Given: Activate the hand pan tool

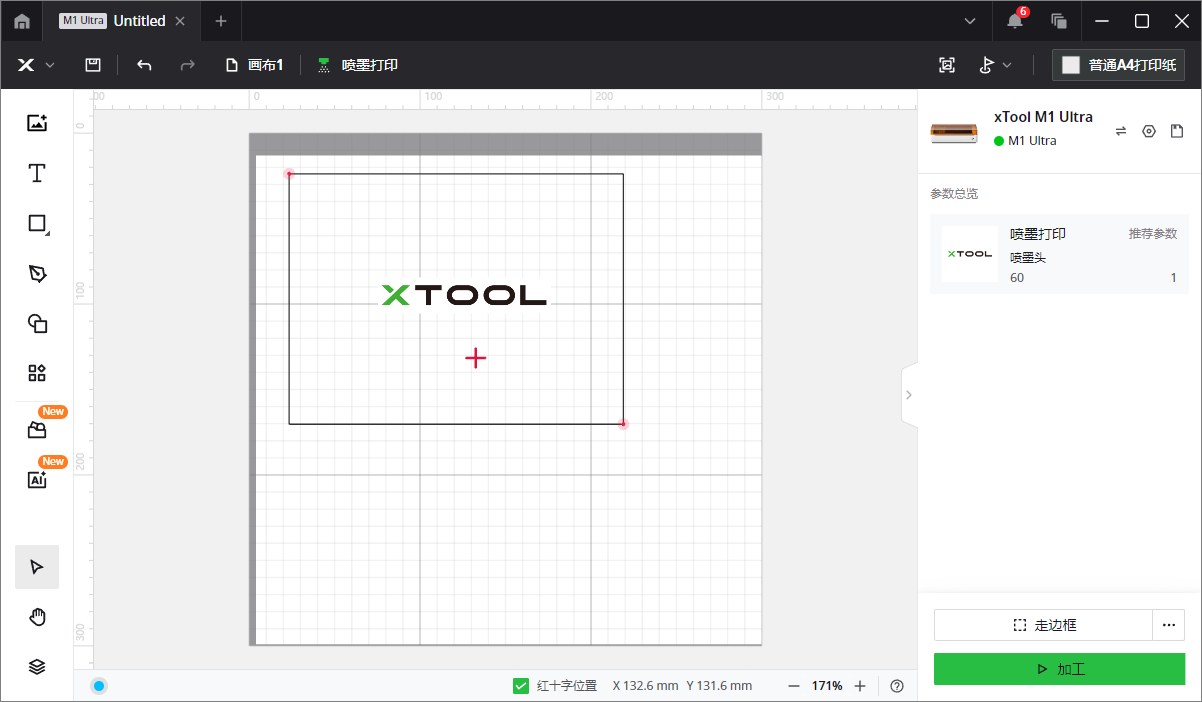Looking at the screenshot, I should click(x=37, y=617).
